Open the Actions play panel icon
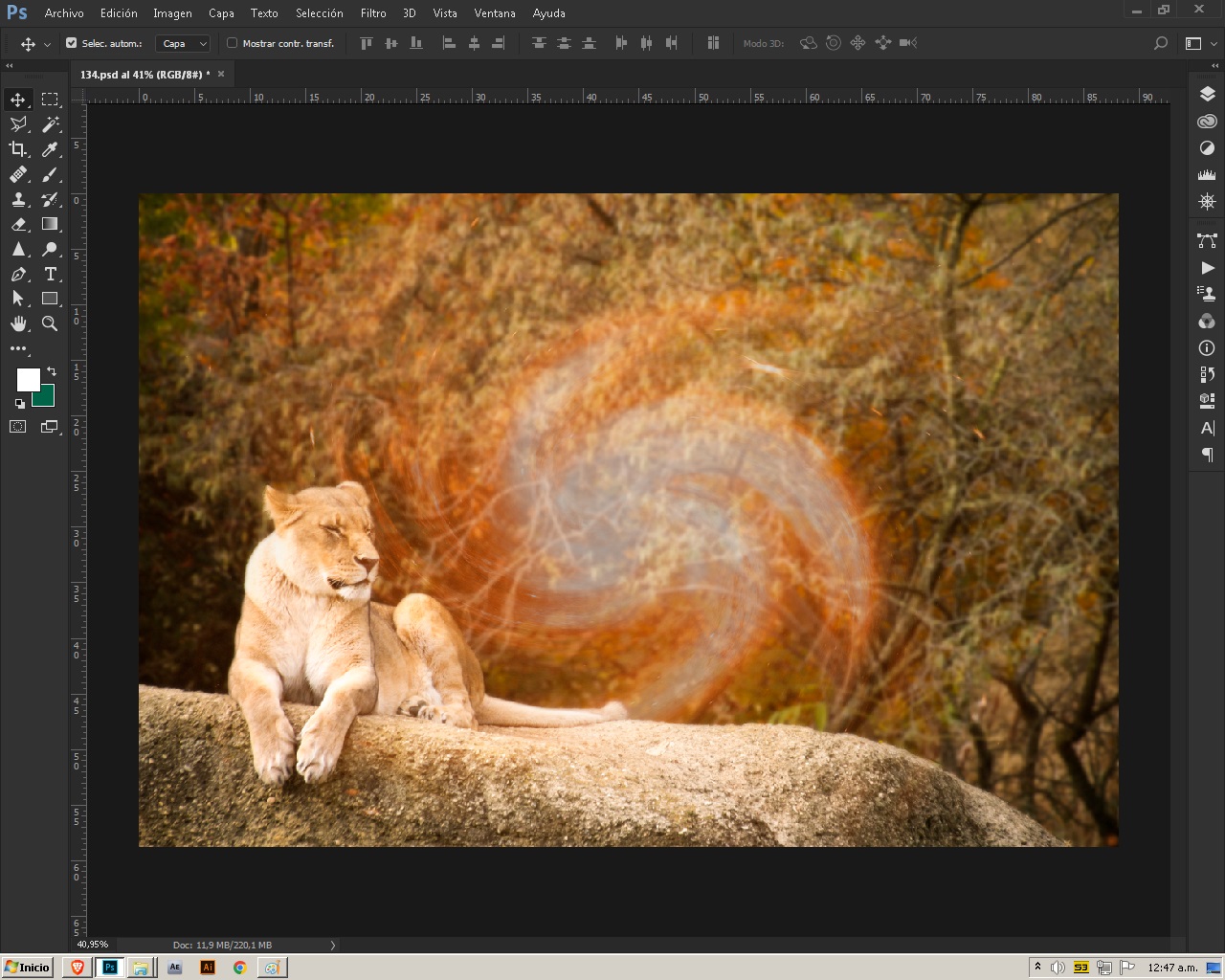Screen dimensions: 1225x980 [x=1207, y=268]
